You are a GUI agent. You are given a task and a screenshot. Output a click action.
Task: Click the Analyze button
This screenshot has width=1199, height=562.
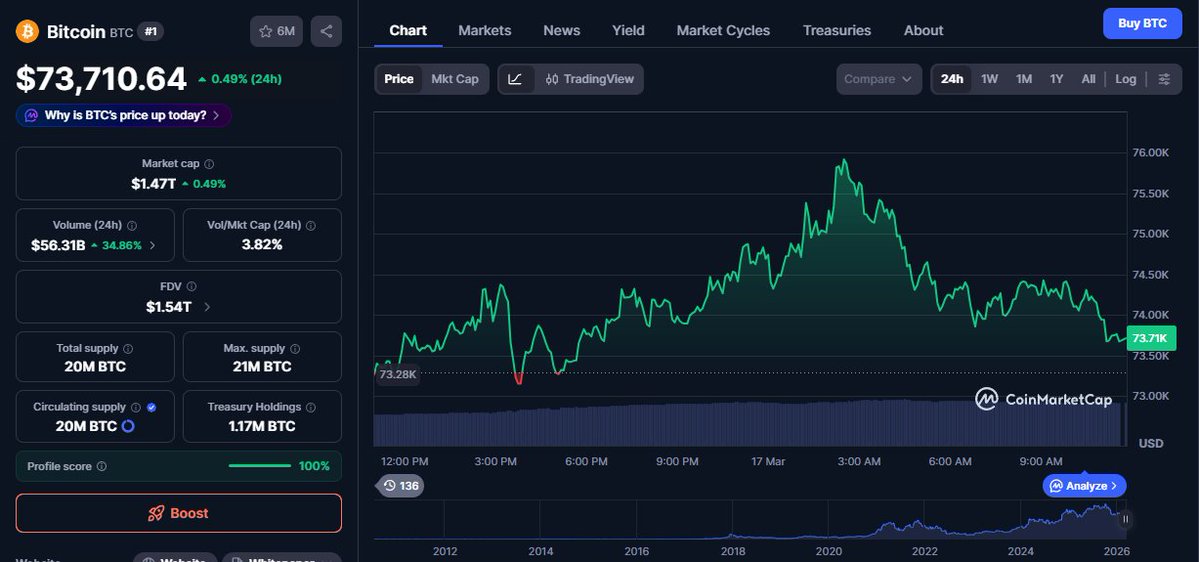point(1084,486)
